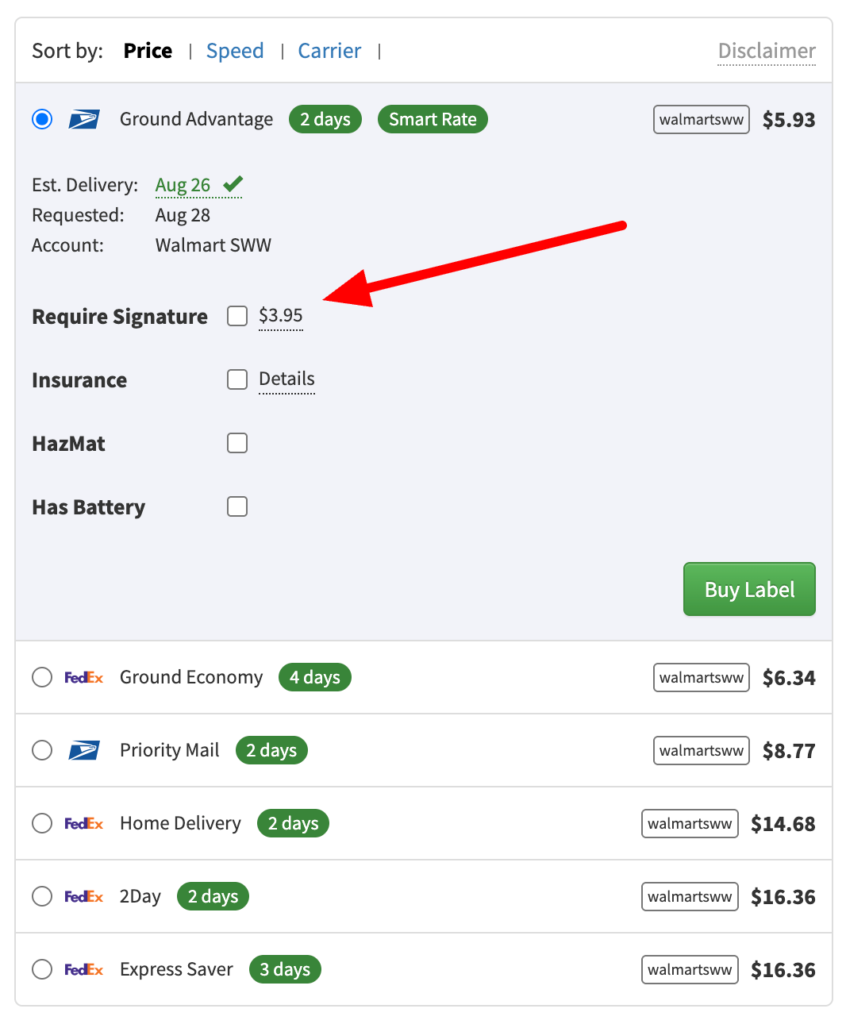Select the FedEx Ground Economy radio button
846x1024 pixels.
click(x=42, y=677)
